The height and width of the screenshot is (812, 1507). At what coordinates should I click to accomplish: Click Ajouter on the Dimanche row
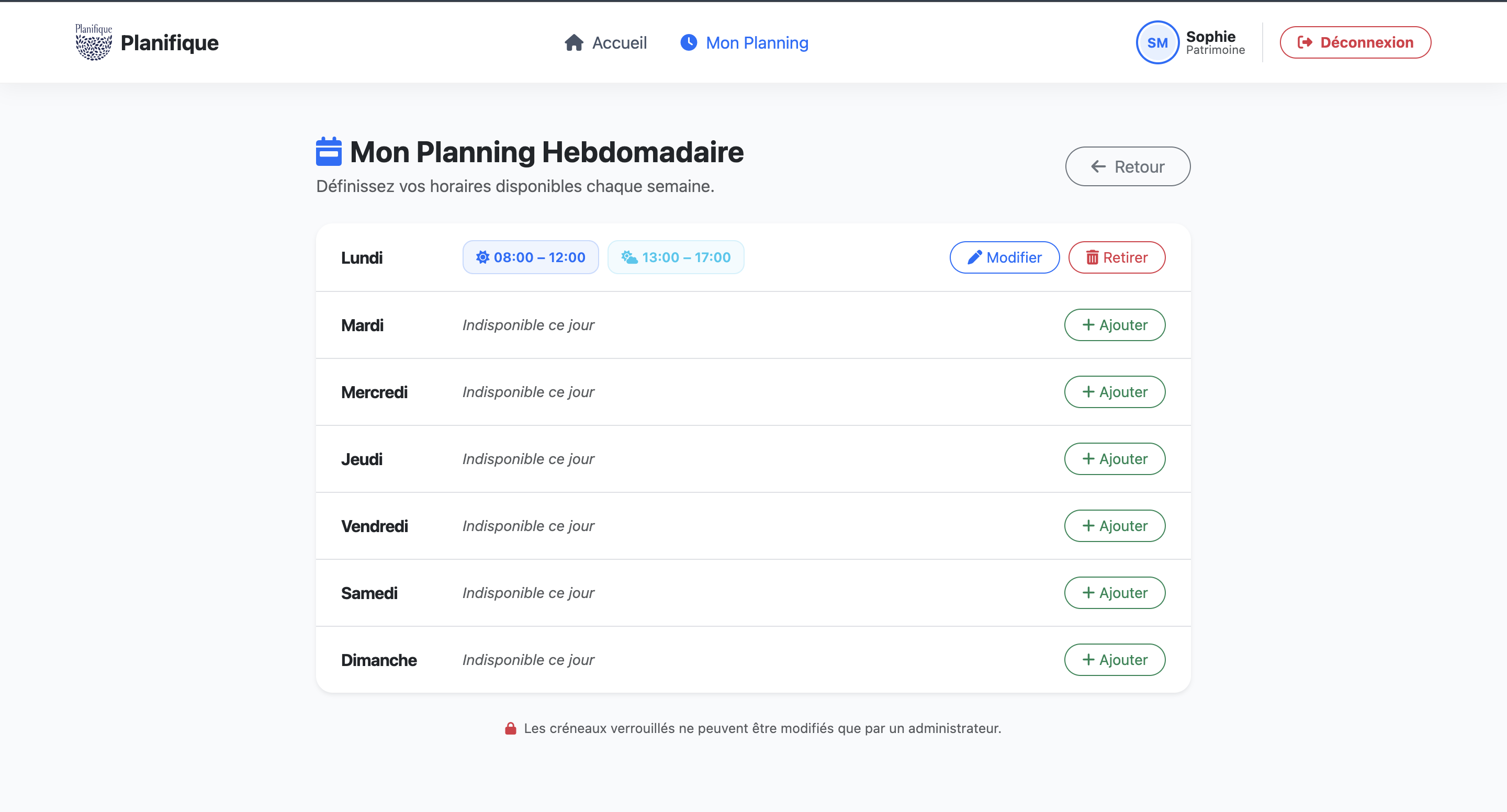pyautogui.click(x=1115, y=660)
